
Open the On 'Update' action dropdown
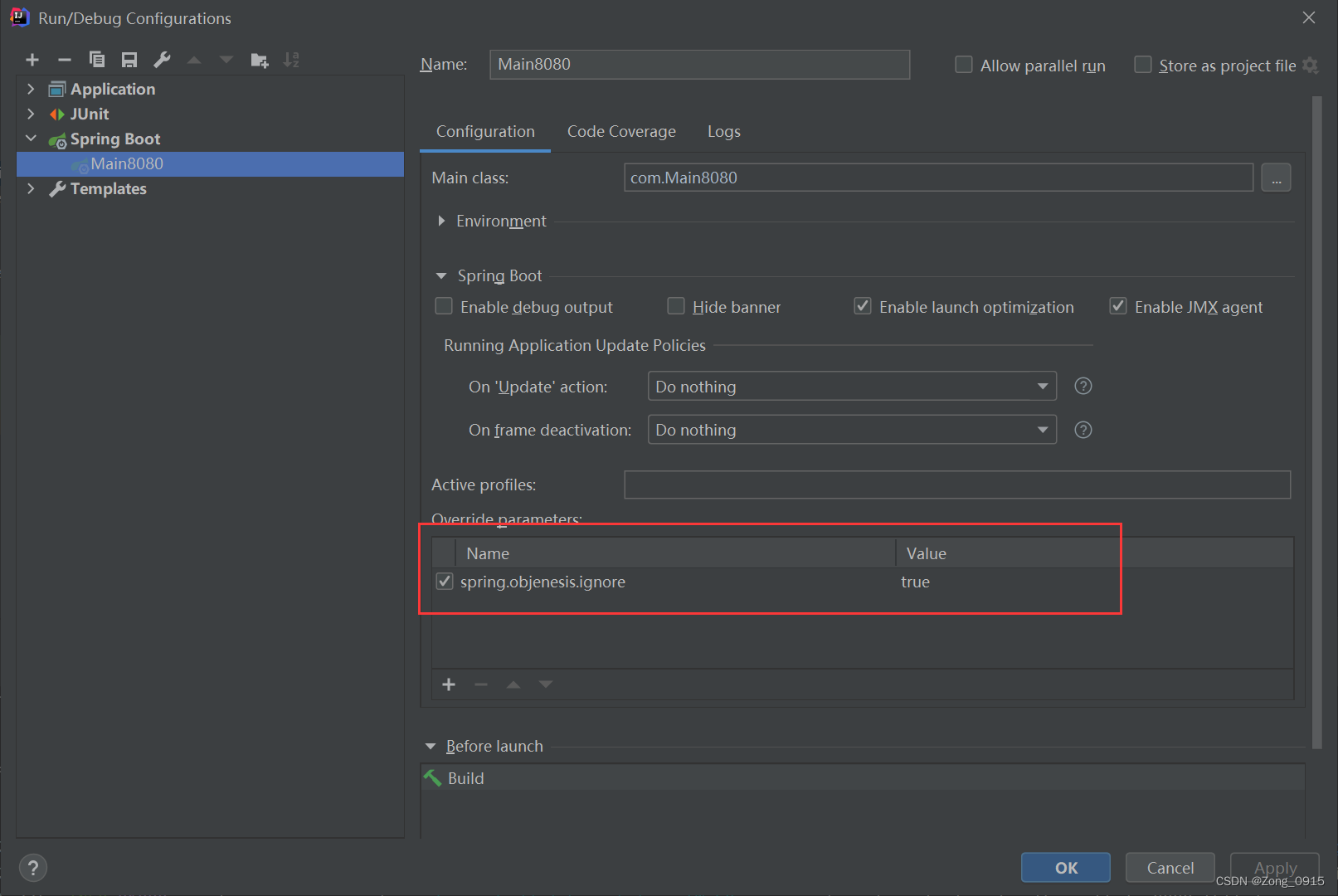pyautogui.click(x=852, y=386)
